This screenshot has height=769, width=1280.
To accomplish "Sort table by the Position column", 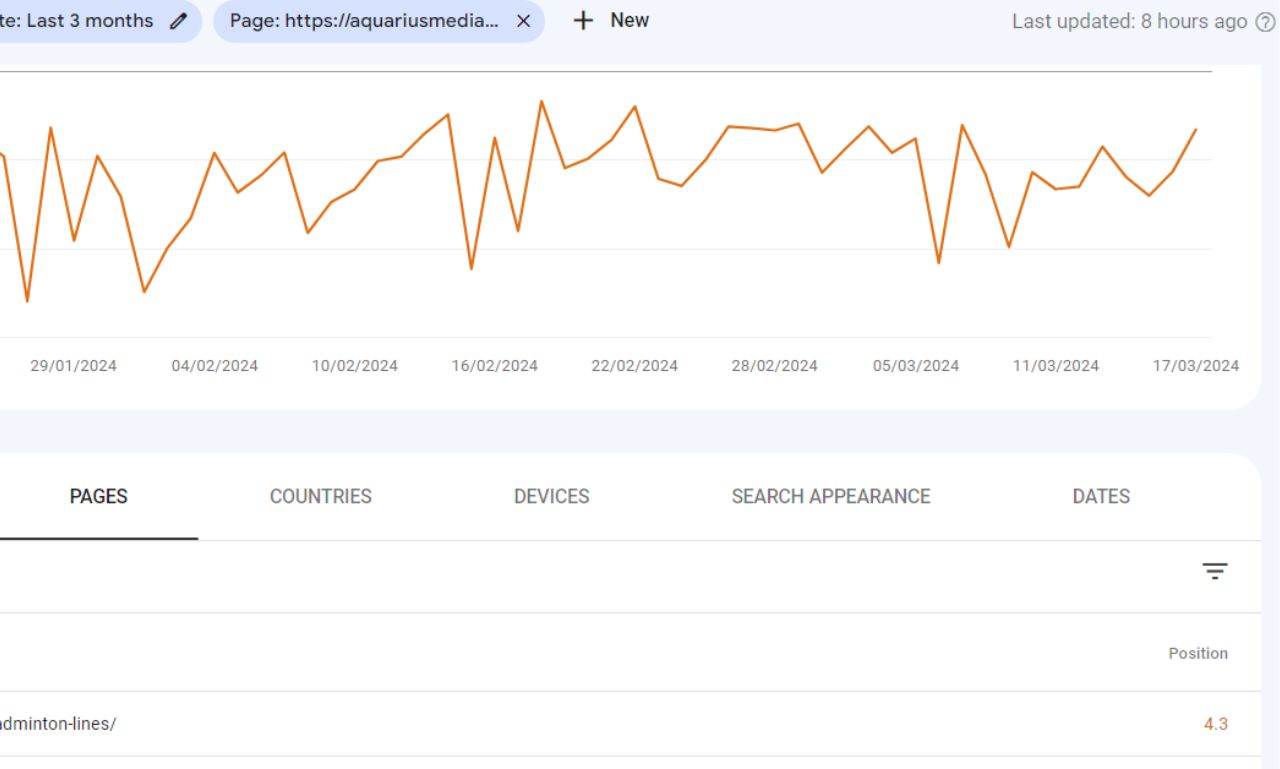I will 1198,653.
